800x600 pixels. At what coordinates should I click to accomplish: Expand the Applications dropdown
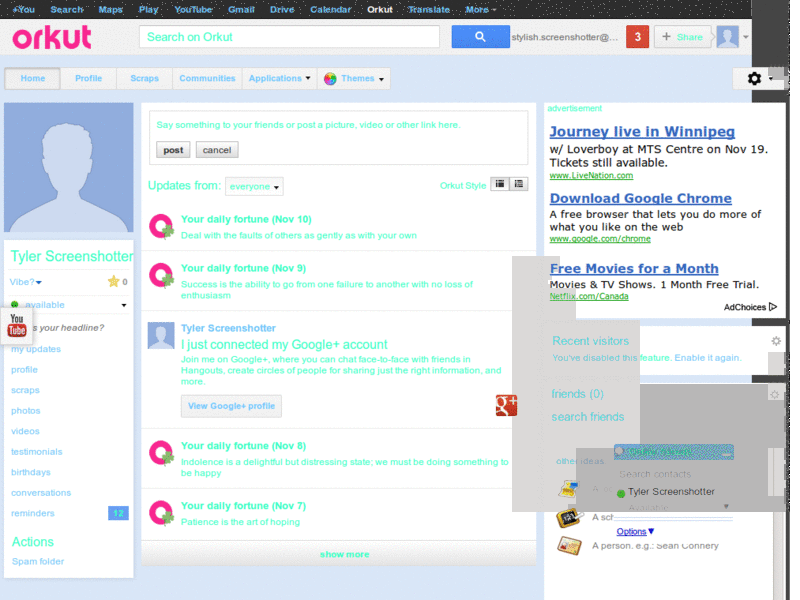pyautogui.click(x=279, y=79)
